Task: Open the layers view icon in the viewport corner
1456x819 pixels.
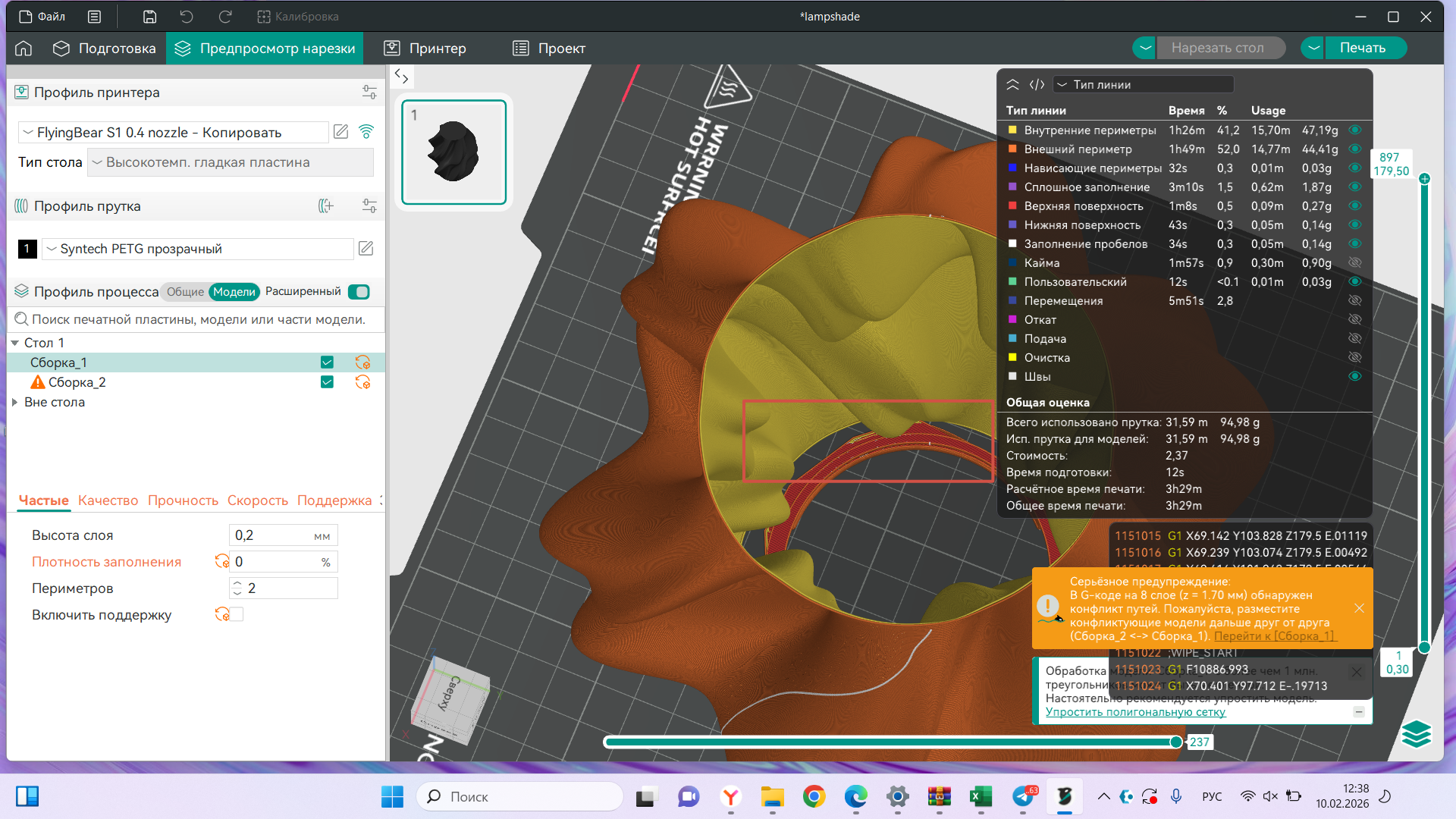Action: [1416, 734]
